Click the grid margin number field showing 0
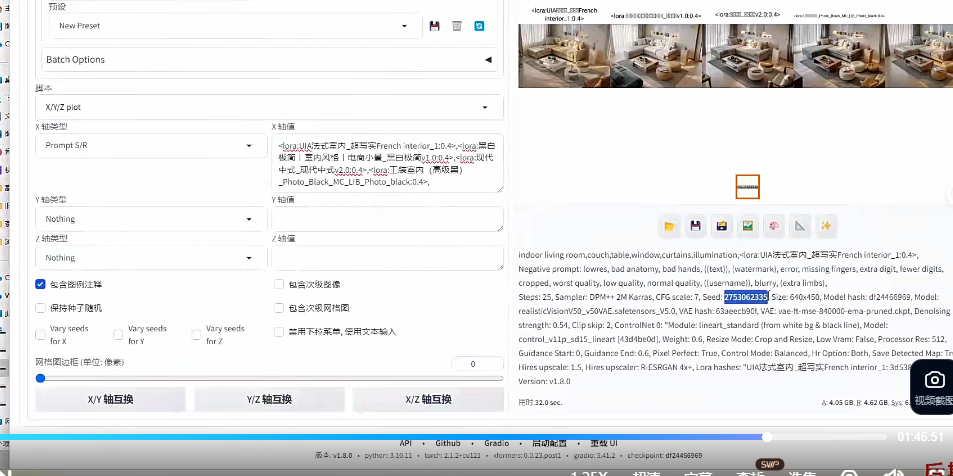 coord(477,364)
